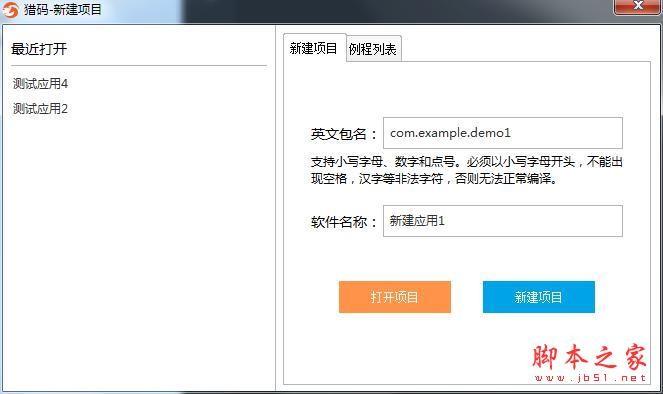Select the 最近打开 heading text

click(x=39, y=49)
